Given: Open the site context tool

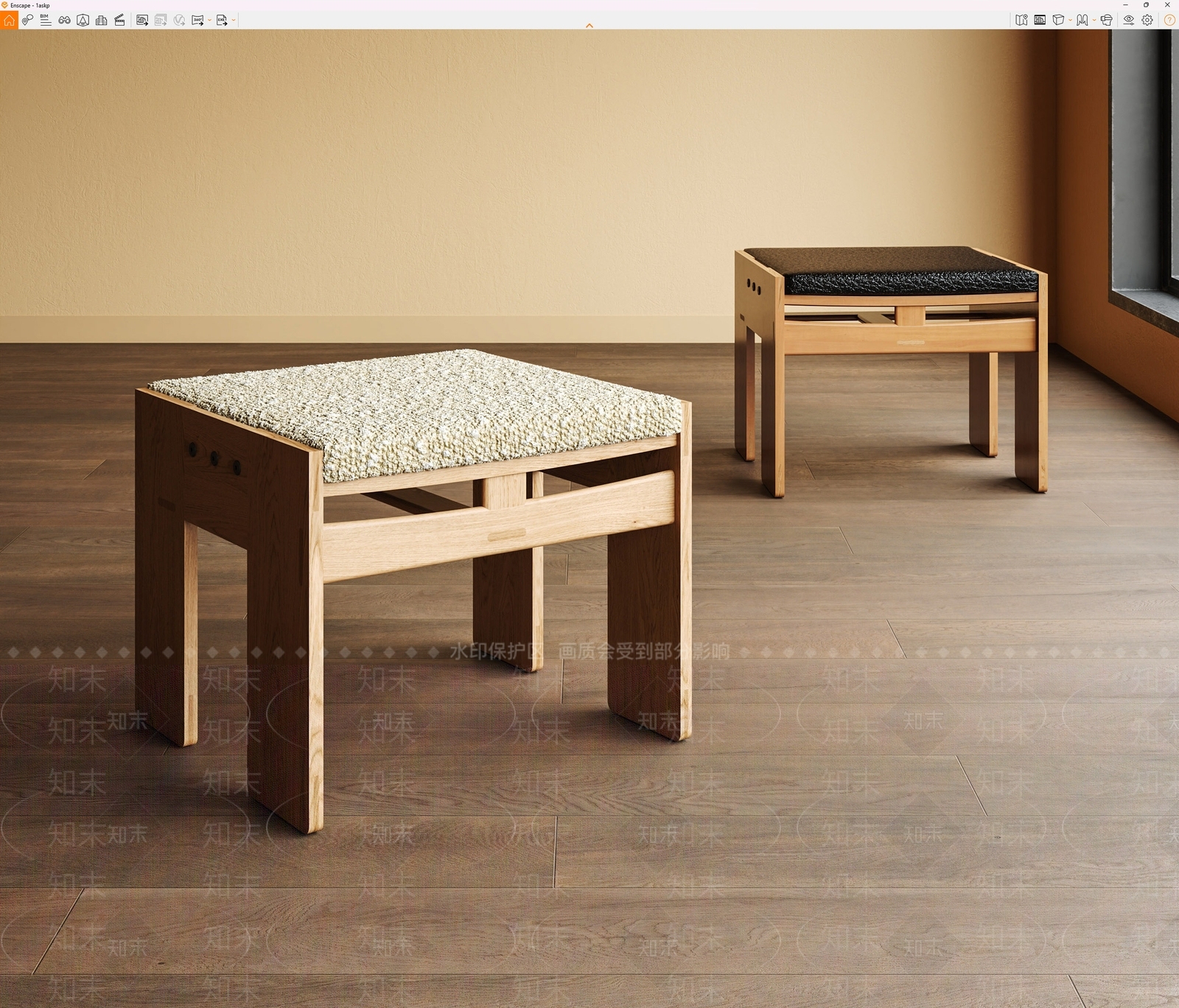Looking at the screenshot, I should click(83, 21).
